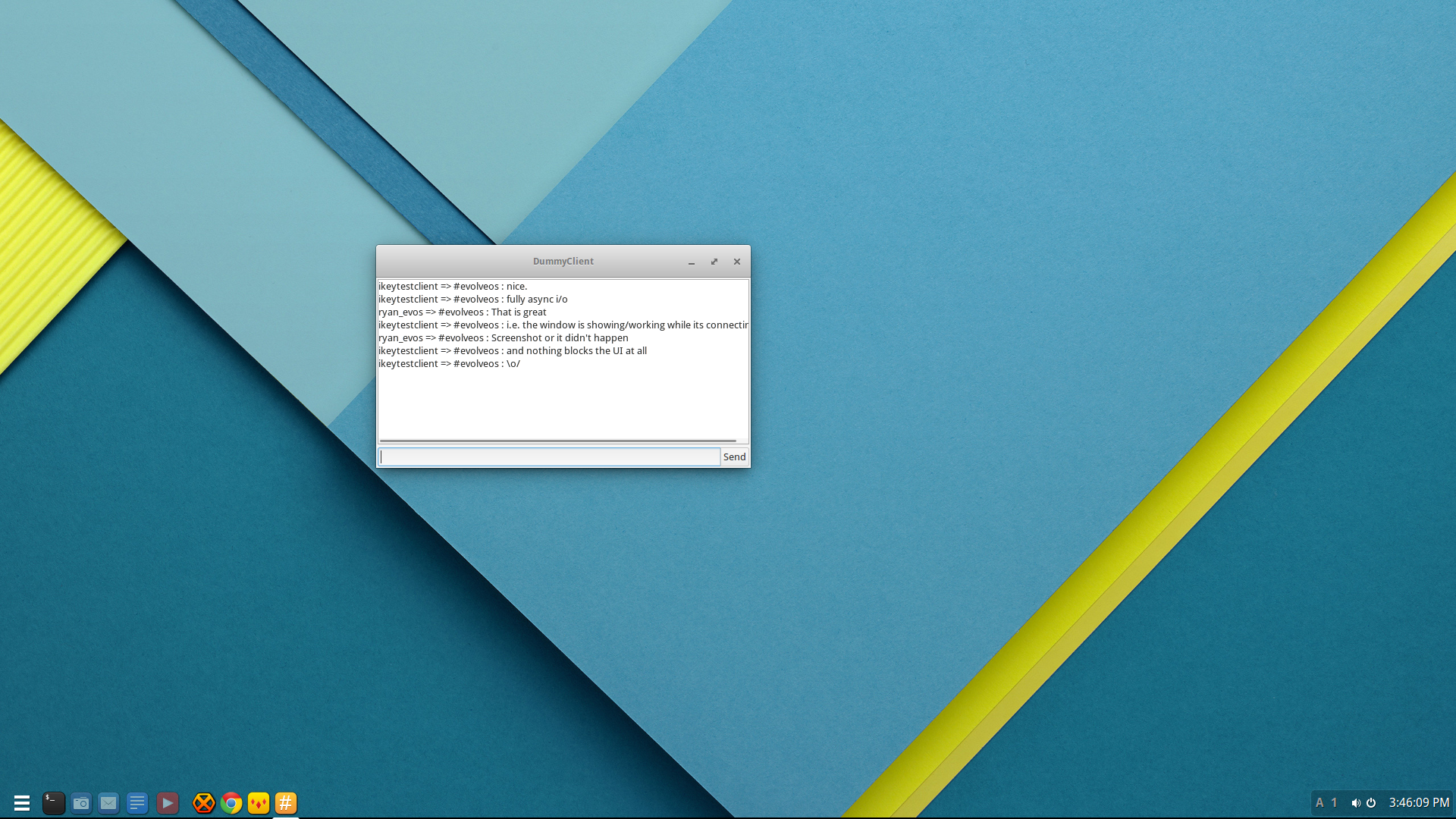Click the horizontal scrollbar in chat log
1456x819 pixels.
click(x=558, y=441)
